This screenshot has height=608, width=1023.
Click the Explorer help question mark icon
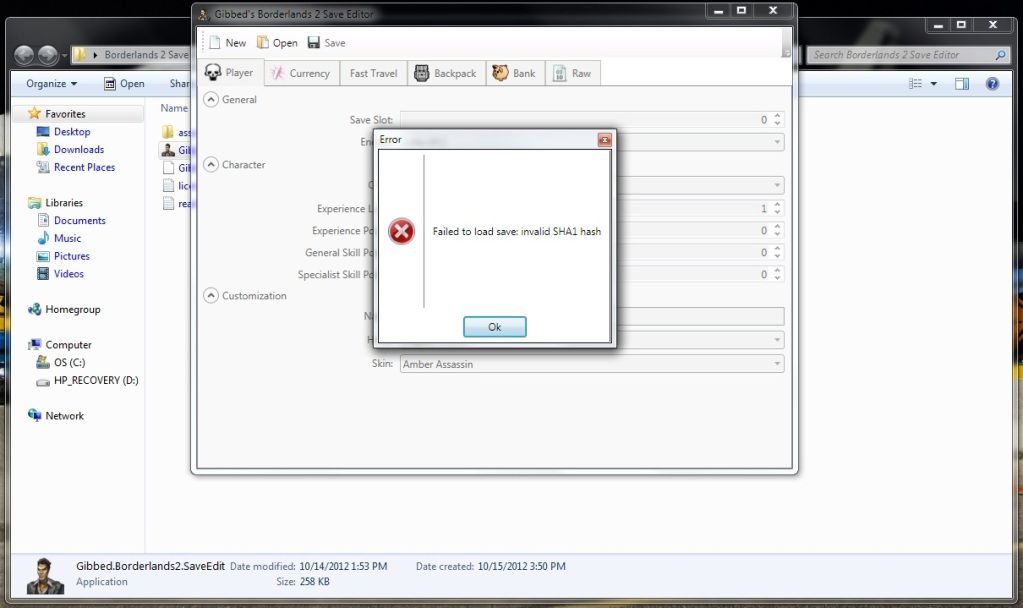tap(992, 84)
